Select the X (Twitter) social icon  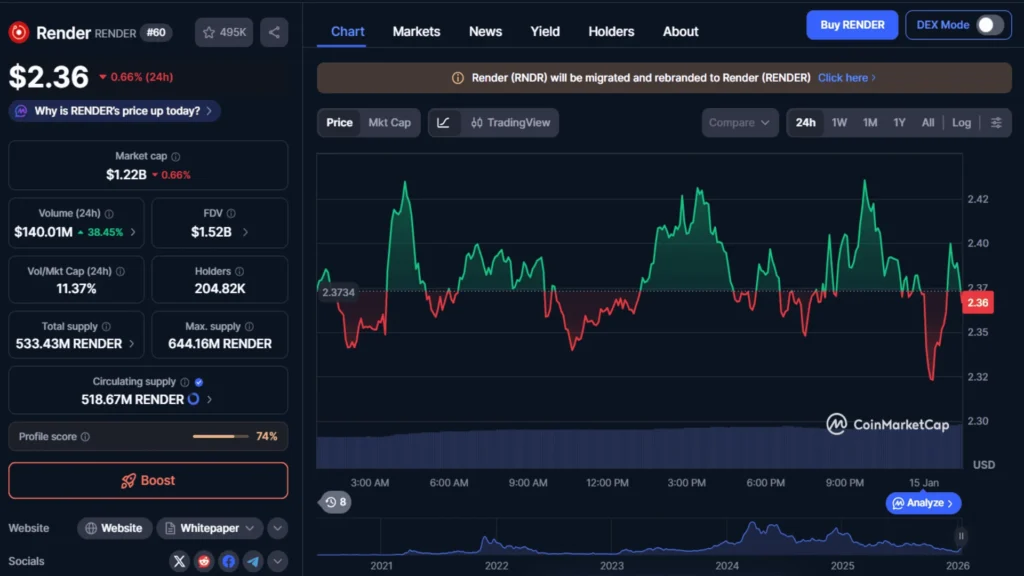179,561
